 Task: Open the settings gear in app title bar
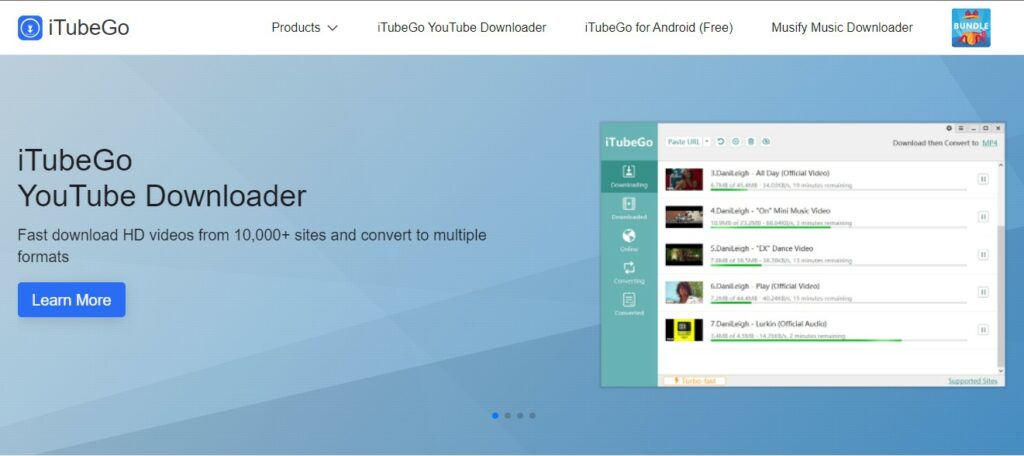pos(950,128)
